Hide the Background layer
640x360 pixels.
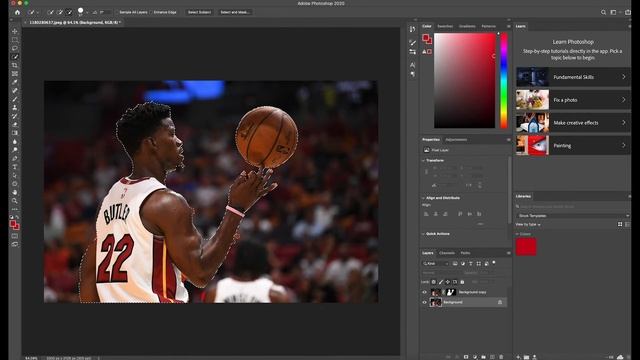click(424, 302)
